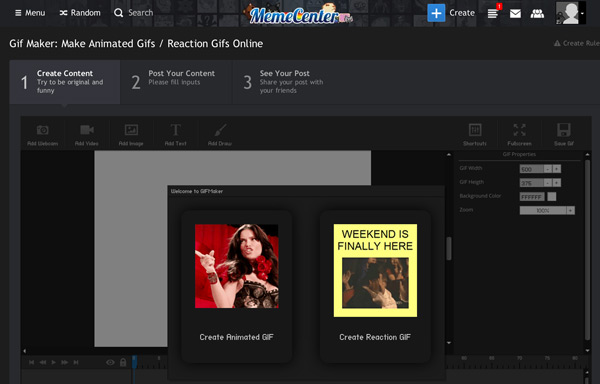
Task: Toggle the timeline lock icon
Action: (x=123, y=362)
